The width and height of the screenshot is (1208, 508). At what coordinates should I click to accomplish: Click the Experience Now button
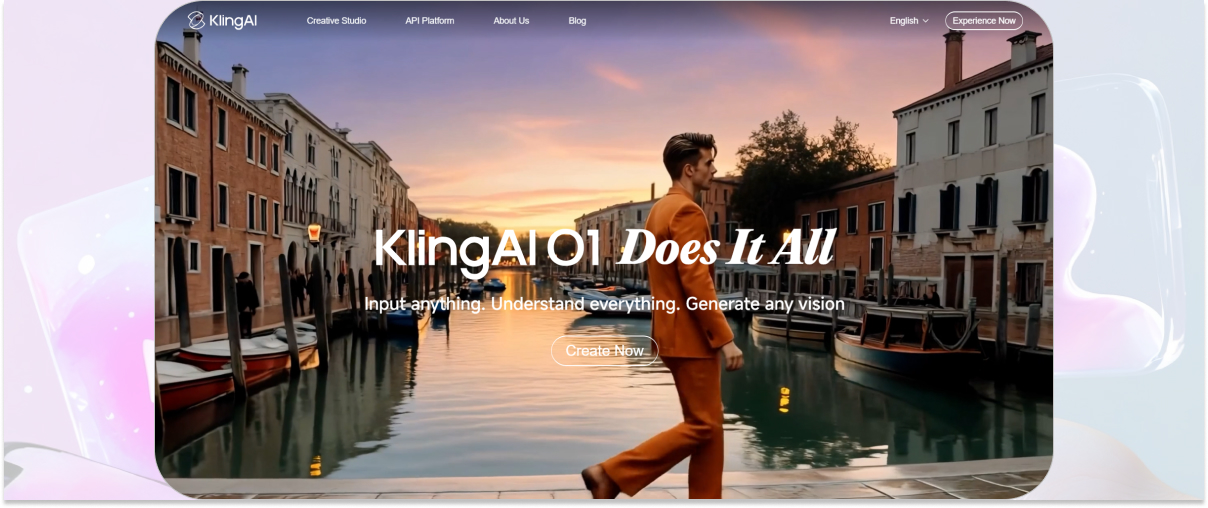click(984, 21)
